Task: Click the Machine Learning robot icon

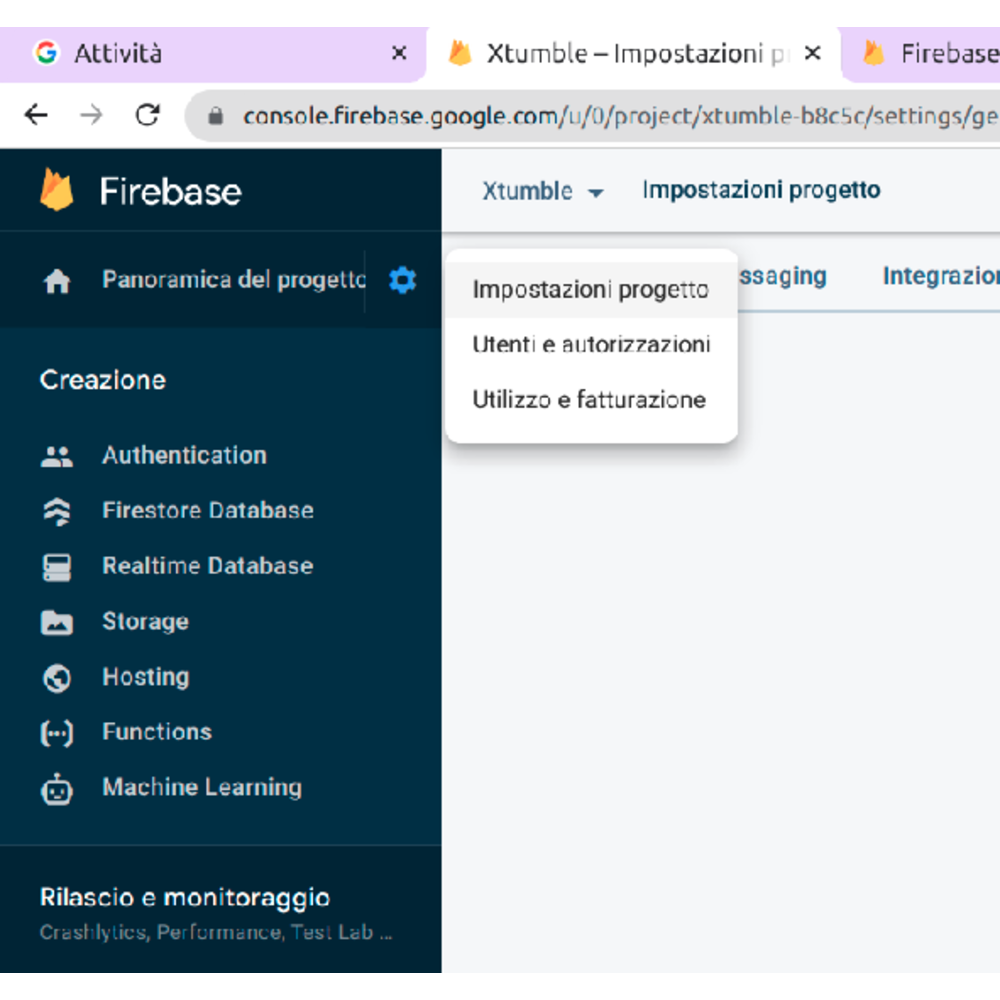Action: [57, 789]
